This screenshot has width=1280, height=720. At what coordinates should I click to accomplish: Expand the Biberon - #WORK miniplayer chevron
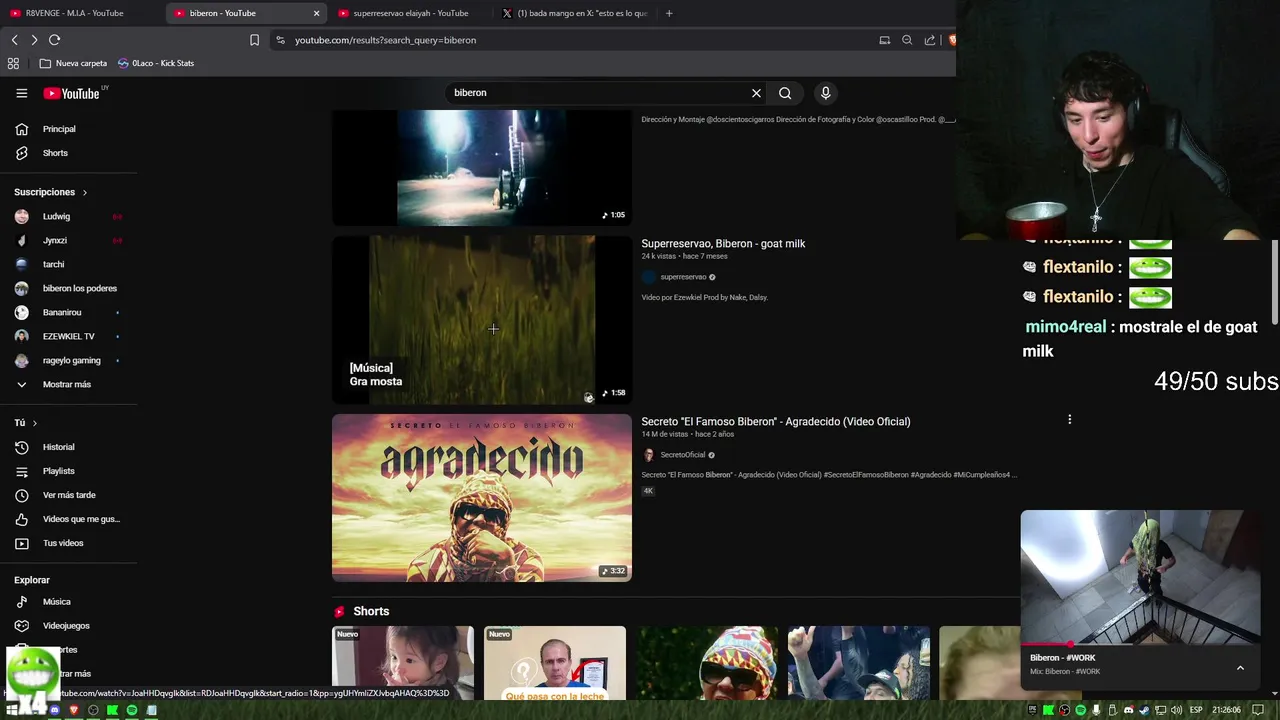(1240, 668)
